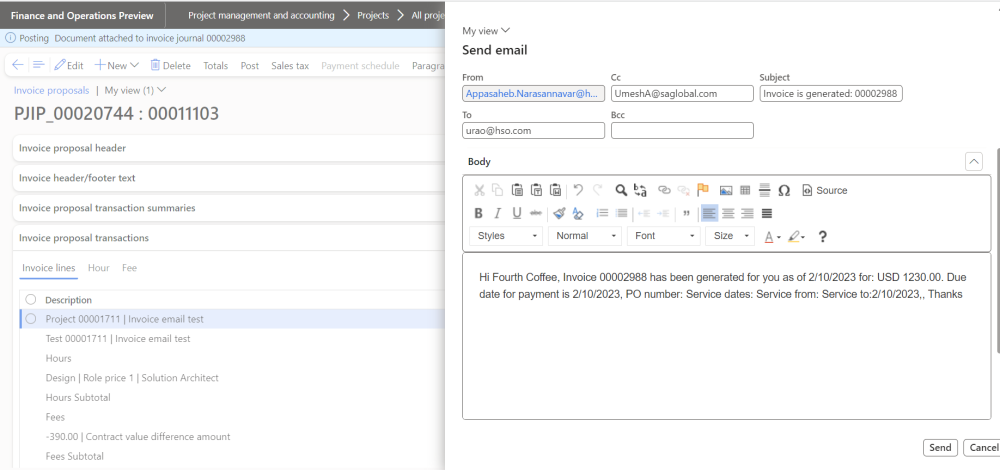Click the Copy formatting paintbrush icon
The width and height of the screenshot is (1000, 470).
point(559,213)
